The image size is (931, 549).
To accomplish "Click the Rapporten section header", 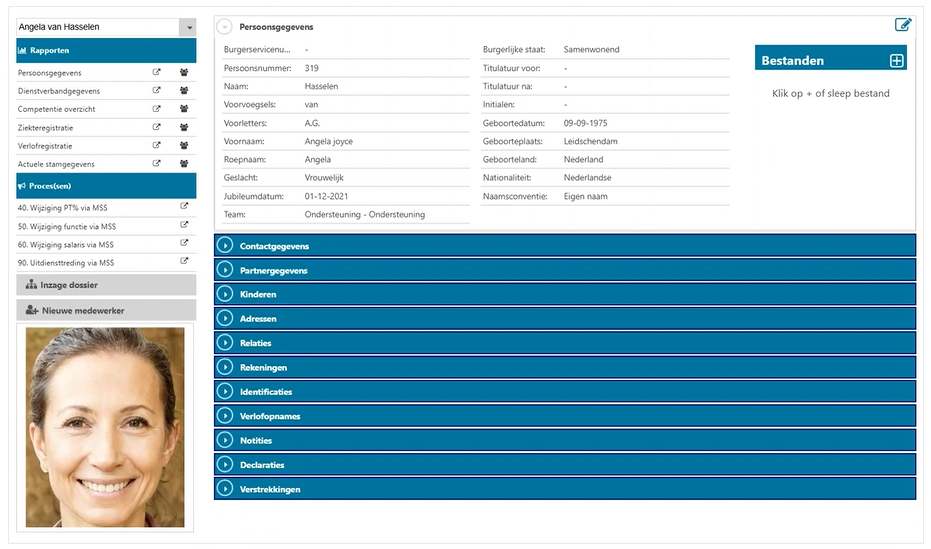I will tap(106, 50).
